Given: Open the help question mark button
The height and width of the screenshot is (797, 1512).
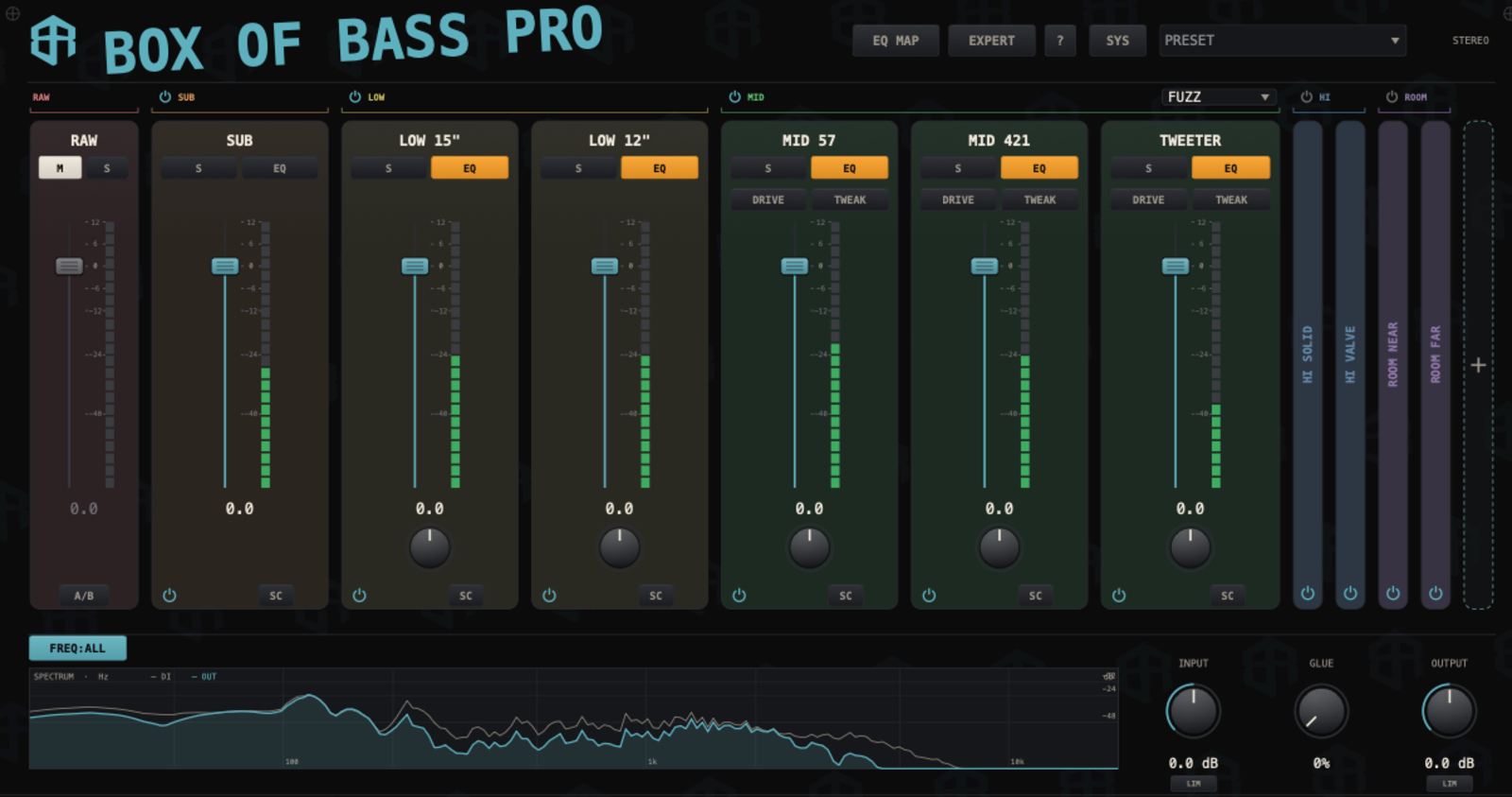Looking at the screenshot, I should 1060,41.
